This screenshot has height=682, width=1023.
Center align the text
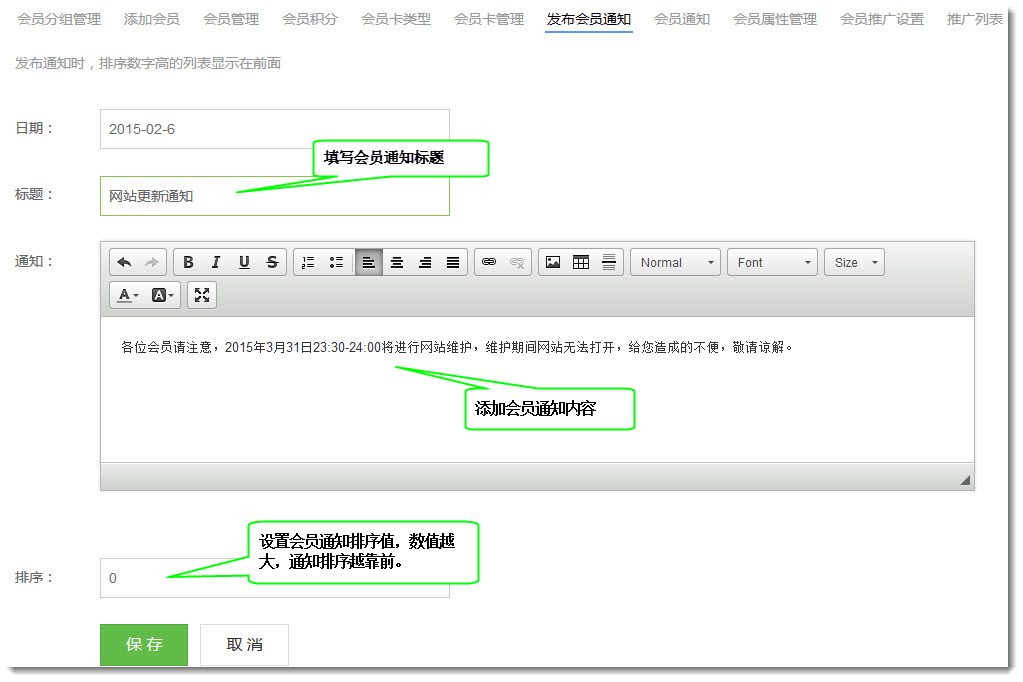click(397, 262)
